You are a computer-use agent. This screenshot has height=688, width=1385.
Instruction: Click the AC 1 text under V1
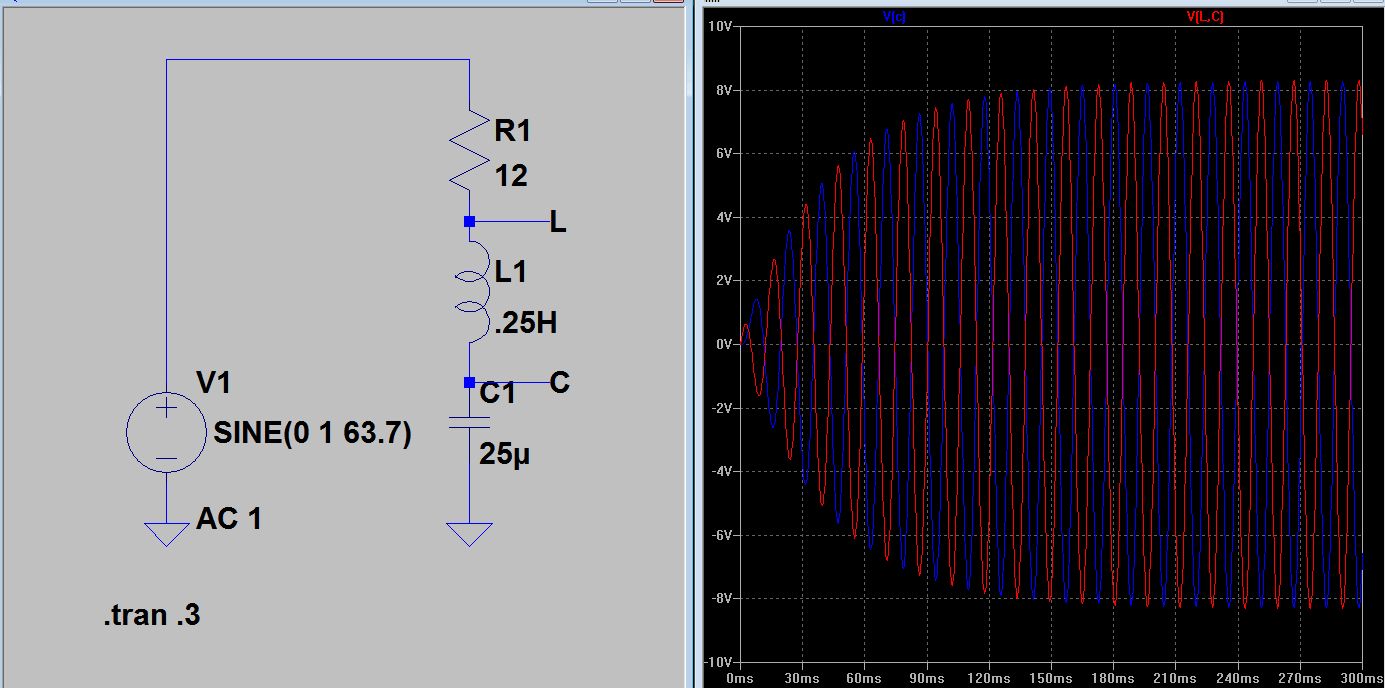(x=229, y=519)
